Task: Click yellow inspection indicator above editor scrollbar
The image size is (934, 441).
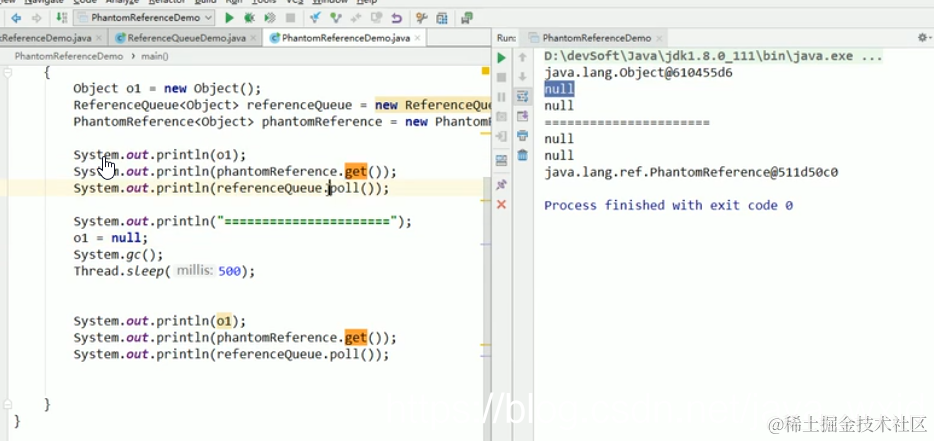Action: click(485, 71)
